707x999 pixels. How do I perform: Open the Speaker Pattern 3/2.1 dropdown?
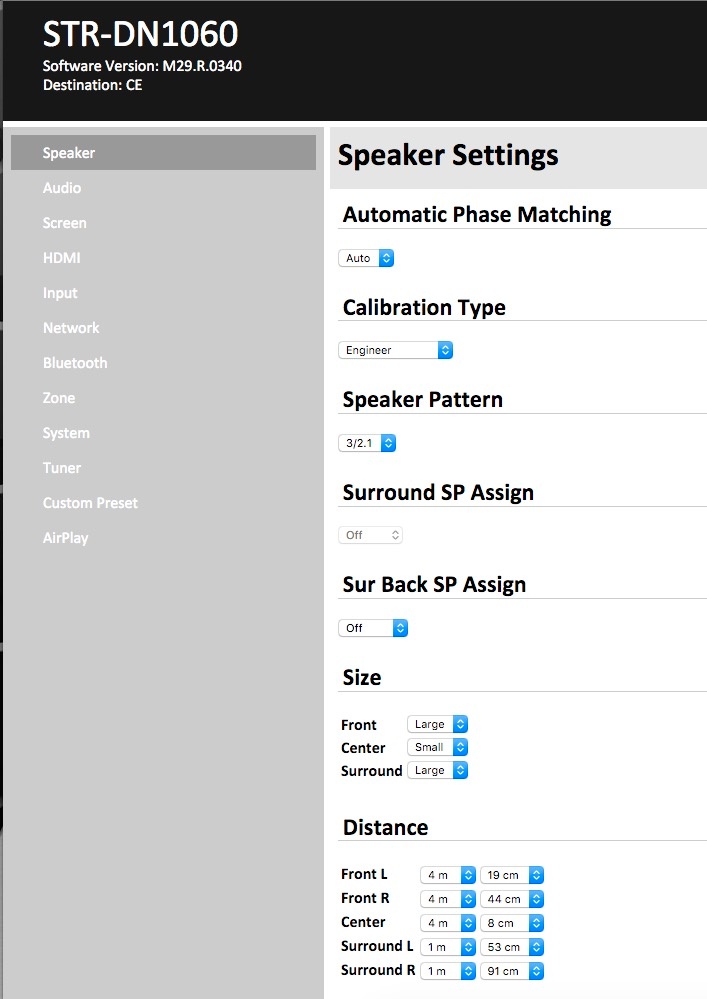(367, 443)
